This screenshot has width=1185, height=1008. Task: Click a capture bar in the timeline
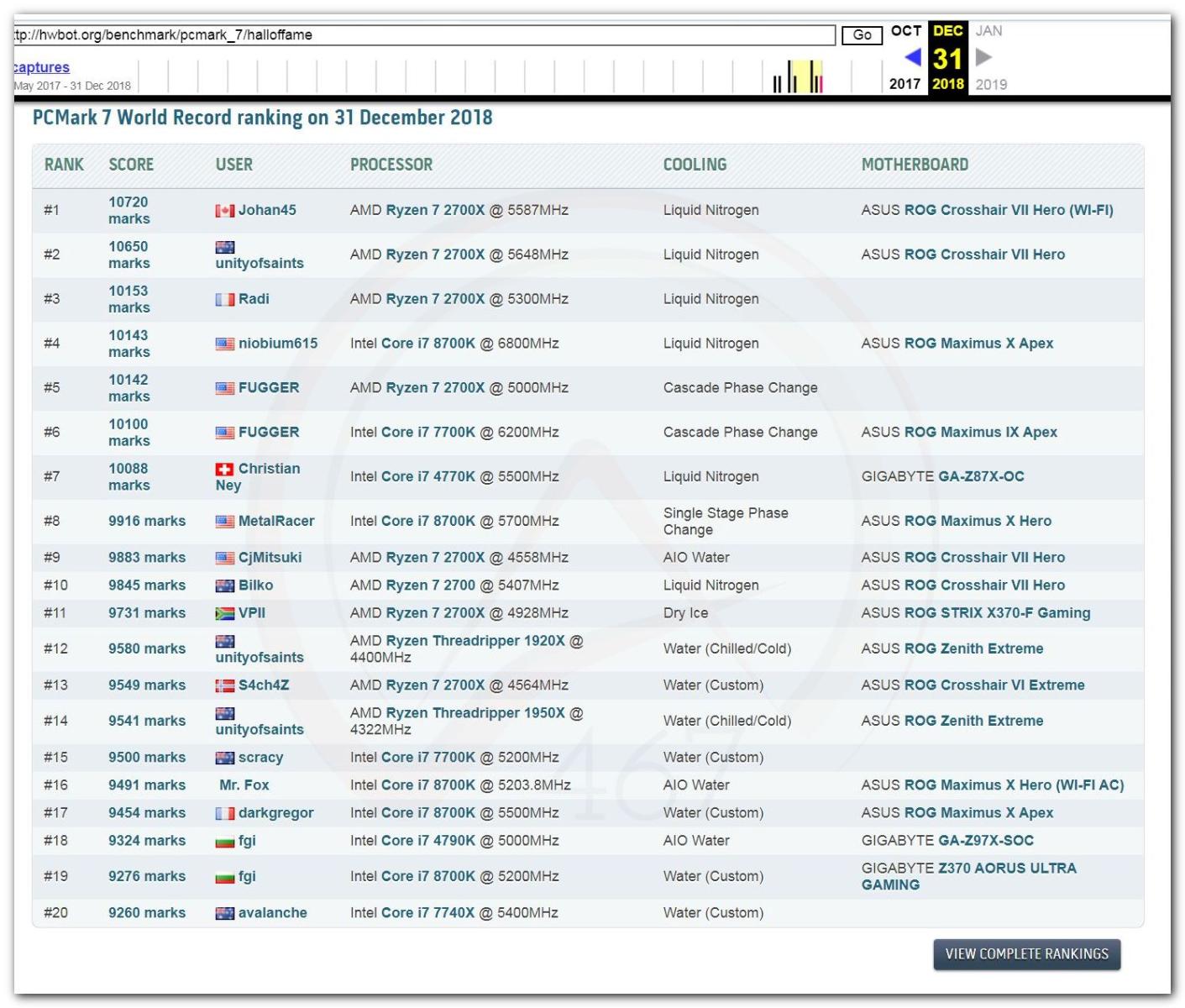(x=789, y=77)
